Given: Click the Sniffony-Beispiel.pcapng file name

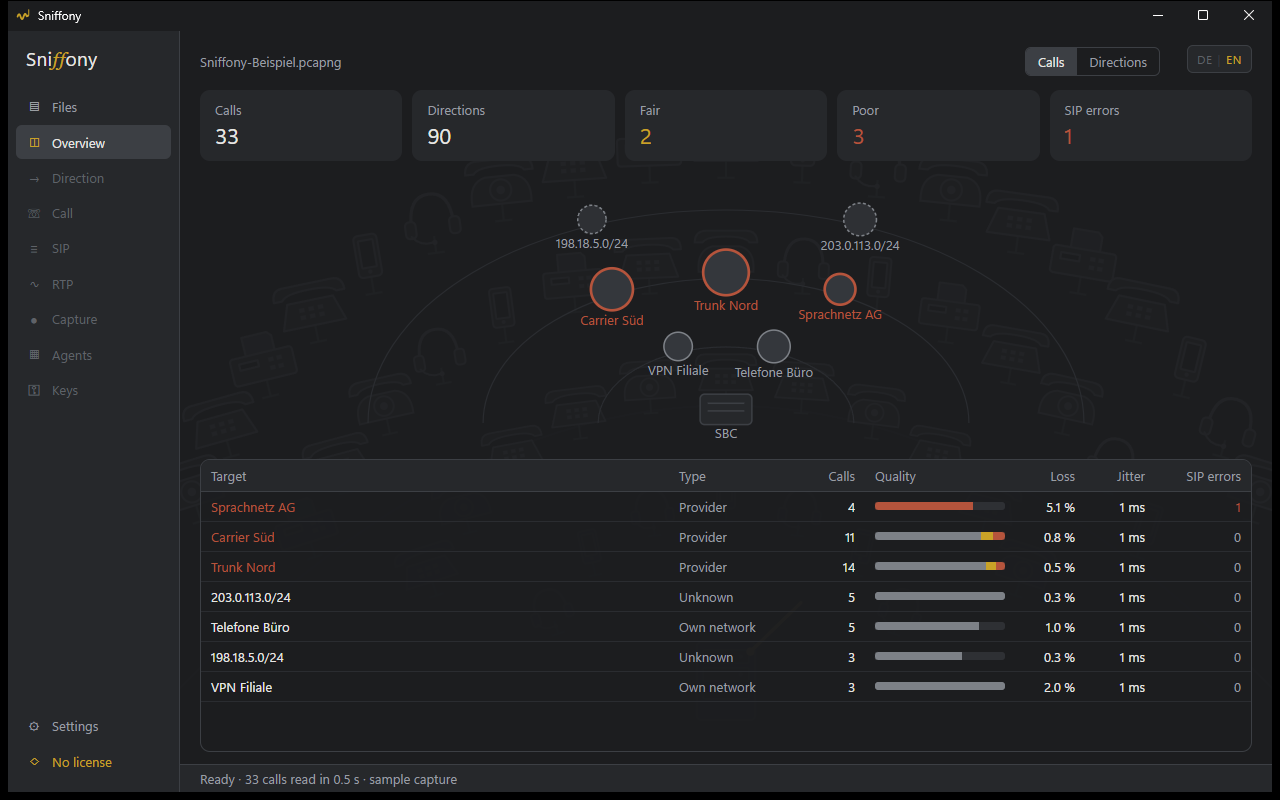Looking at the screenshot, I should pos(271,62).
